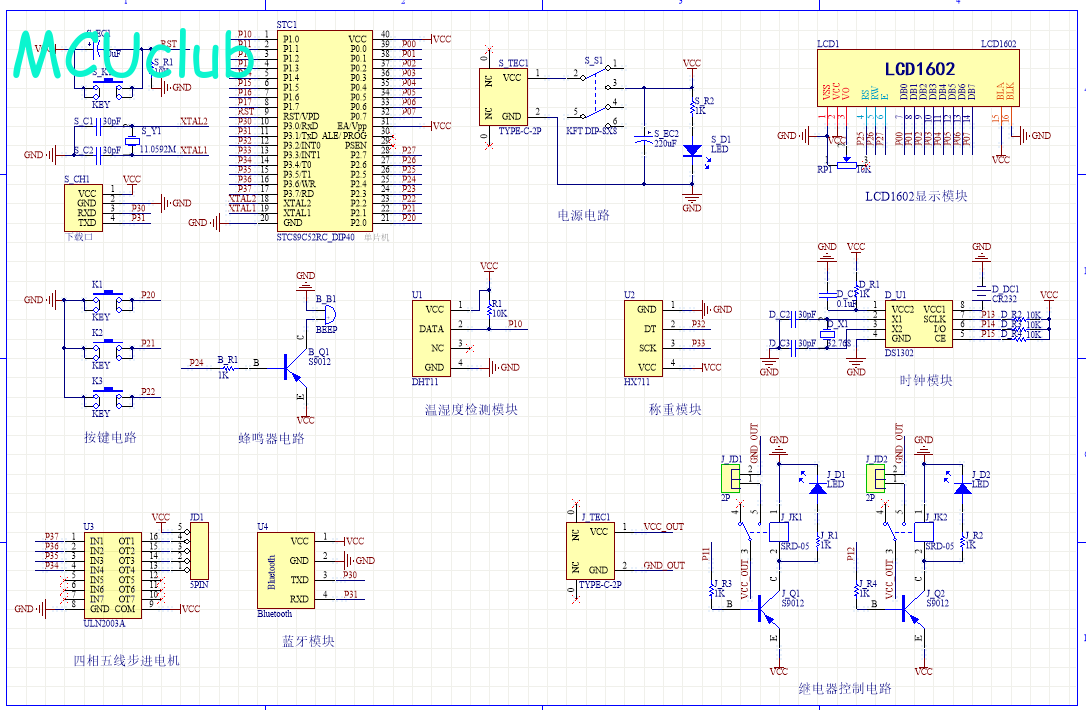This screenshot has width=1086, height=710.
Task: Select the S_KEY reset button near RST
Action: [x=106, y=86]
